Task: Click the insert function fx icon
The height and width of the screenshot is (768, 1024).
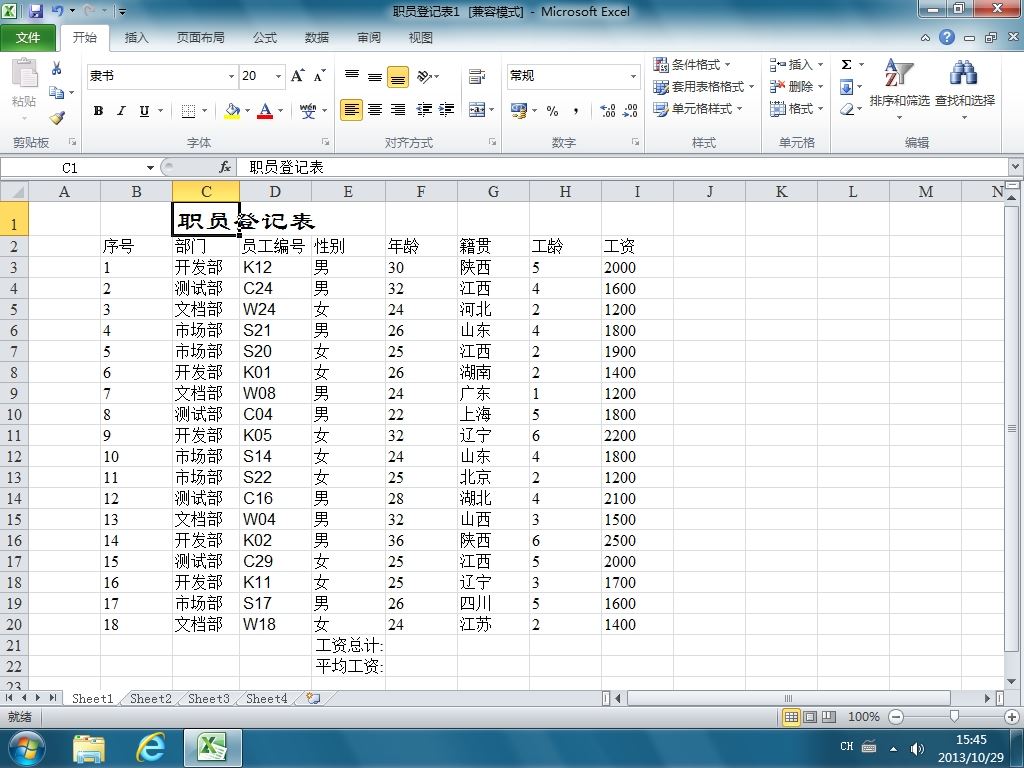Action: click(x=225, y=168)
